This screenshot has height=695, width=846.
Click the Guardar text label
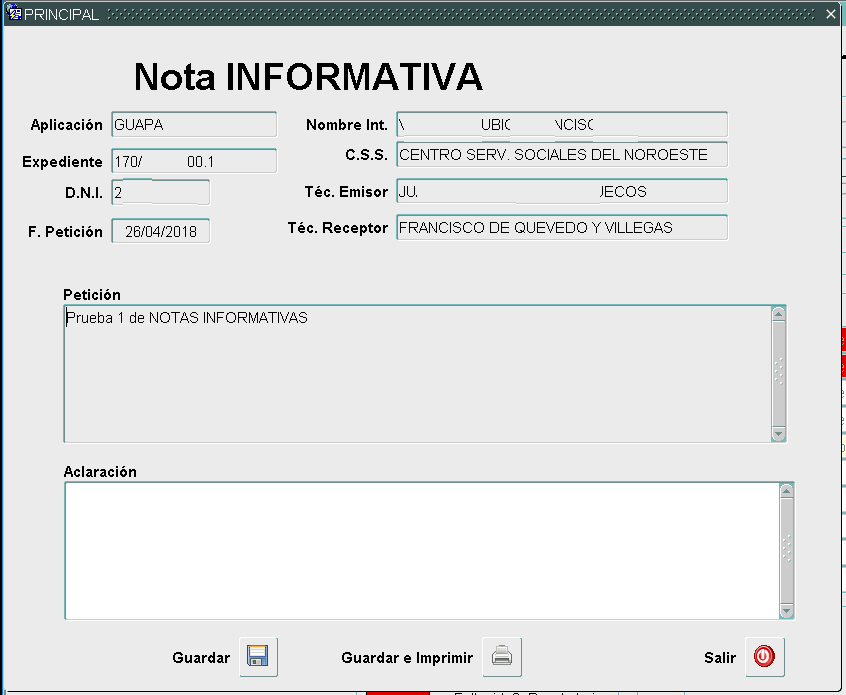click(x=201, y=658)
